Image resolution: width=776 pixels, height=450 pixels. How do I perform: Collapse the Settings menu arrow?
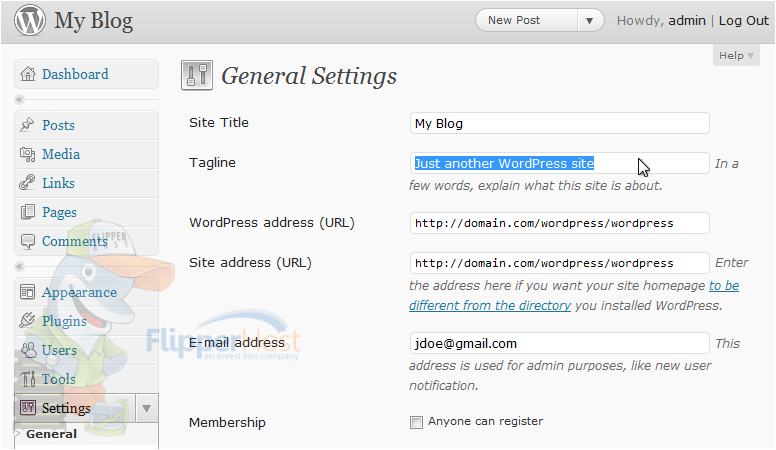[x=146, y=408]
